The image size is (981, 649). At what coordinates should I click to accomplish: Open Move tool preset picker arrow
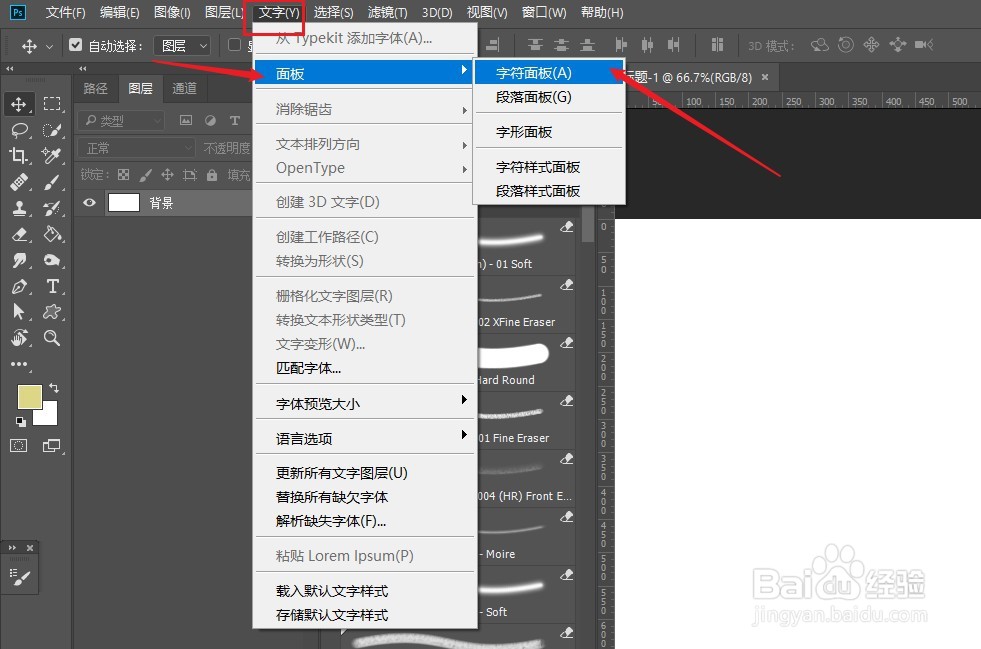tap(49, 46)
